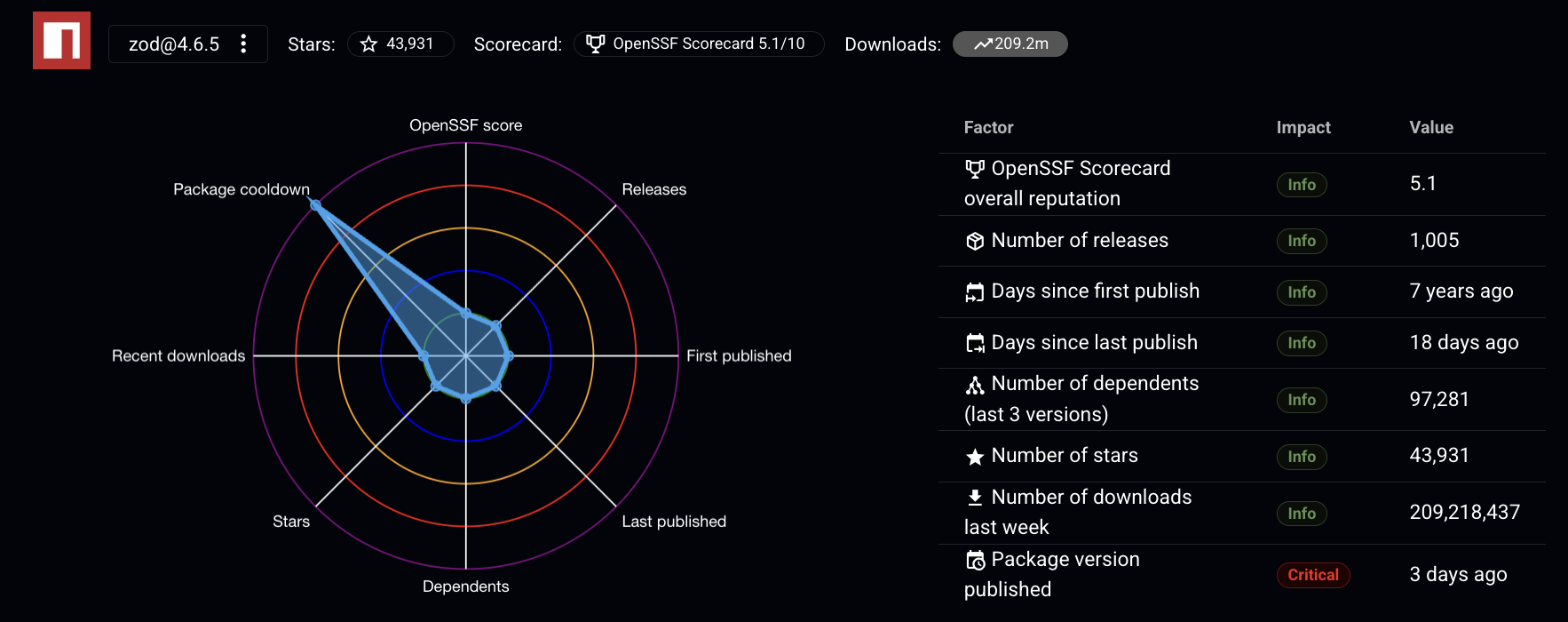Click the '18 days ago' value
1568x622 pixels.
pyautogui.click(x=1464, y=343)
